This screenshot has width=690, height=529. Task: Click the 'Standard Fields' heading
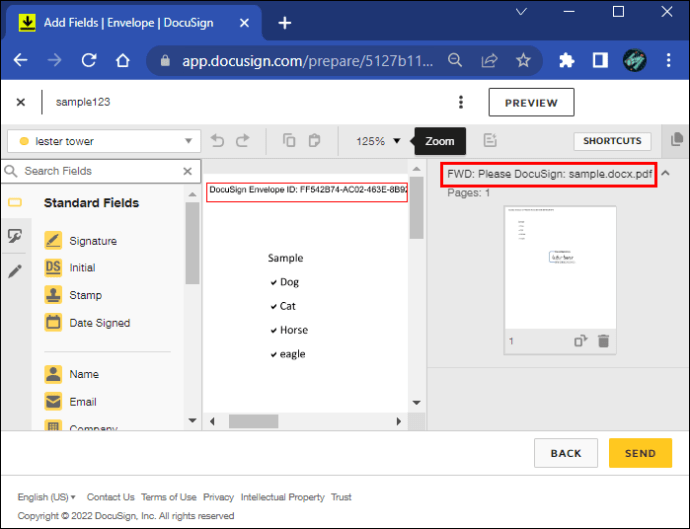point(91,203)
